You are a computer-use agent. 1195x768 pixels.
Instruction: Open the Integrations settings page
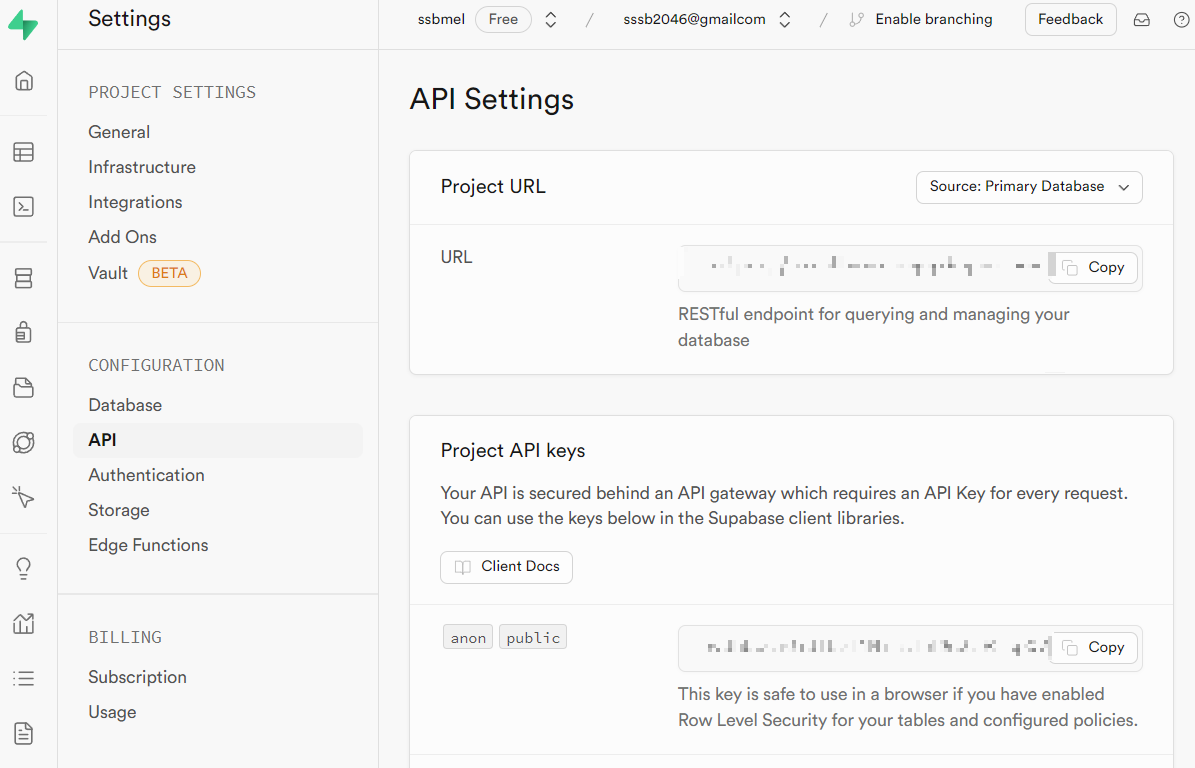click(x=135, y=202)
